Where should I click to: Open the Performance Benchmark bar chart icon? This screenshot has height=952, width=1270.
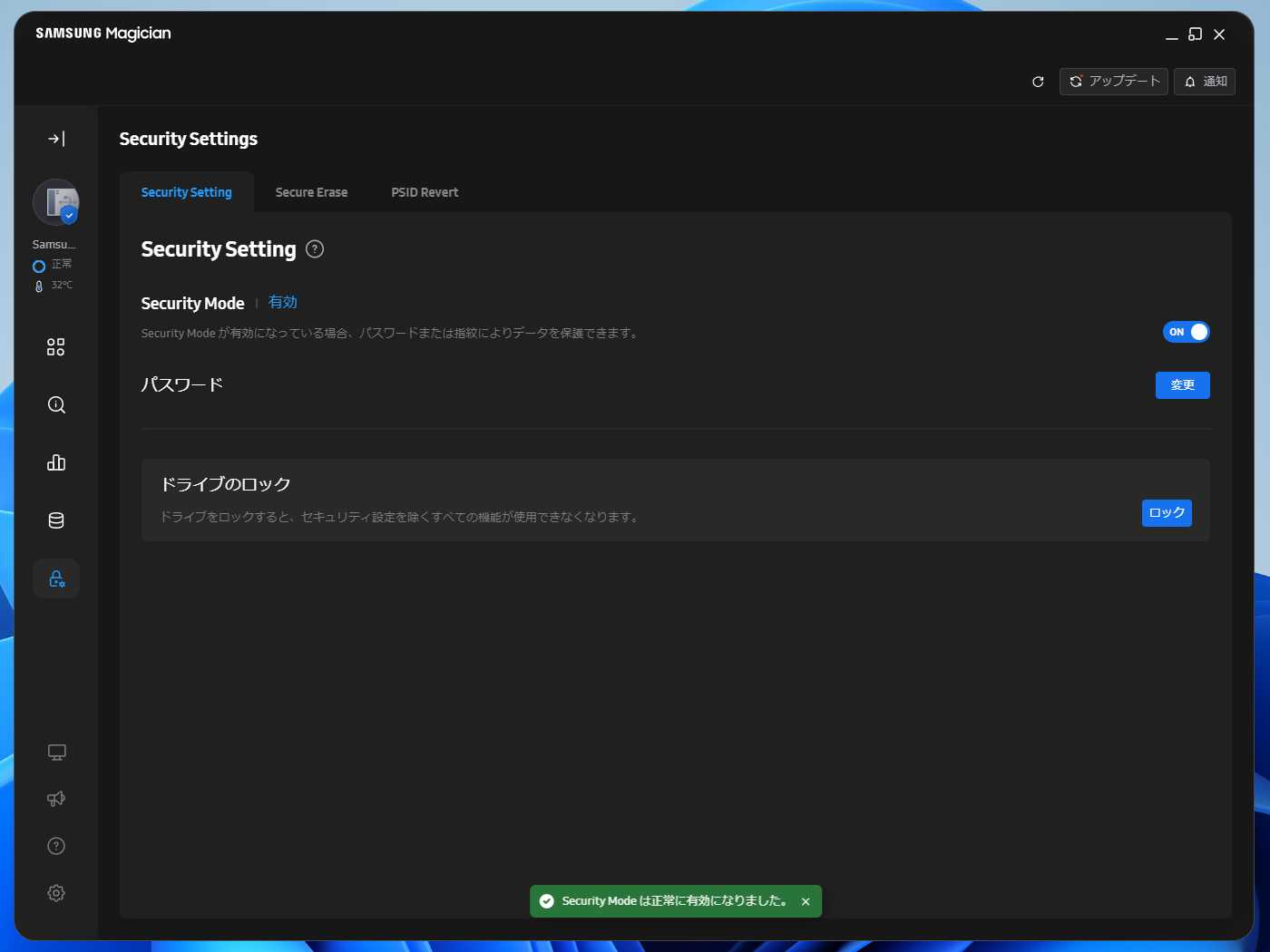pos(56,462)
